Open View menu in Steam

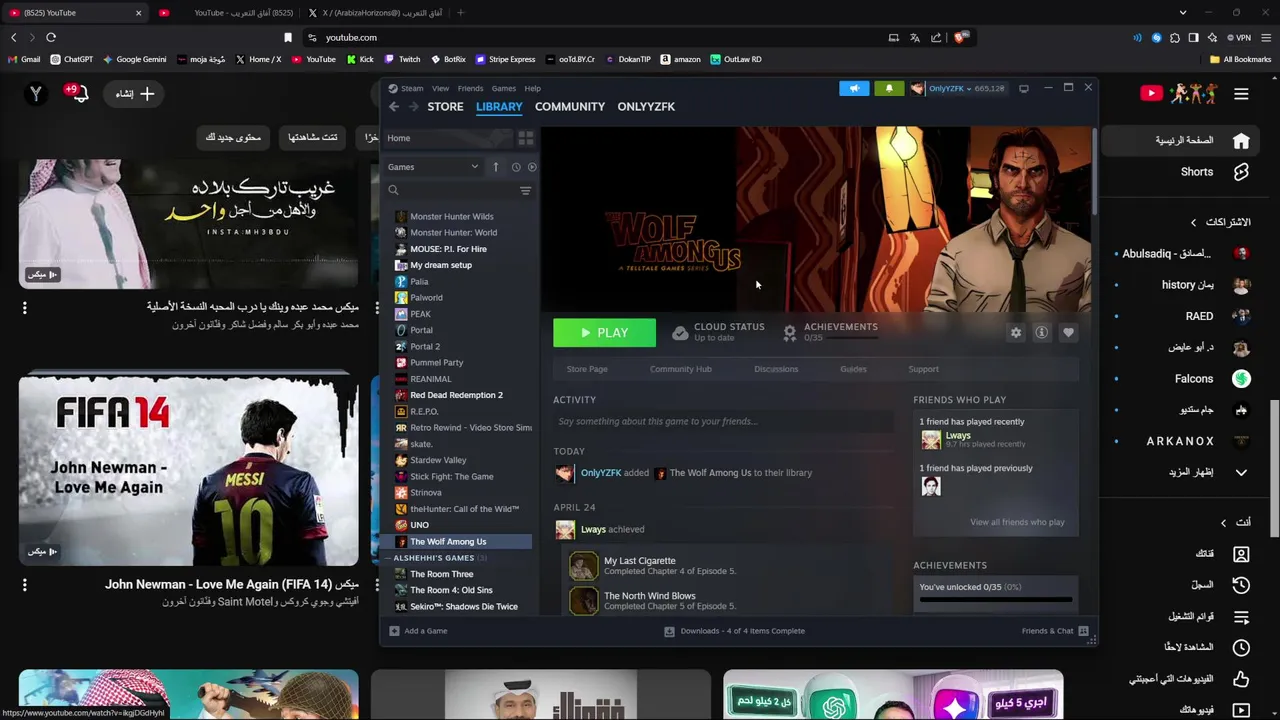coord(440,88)
